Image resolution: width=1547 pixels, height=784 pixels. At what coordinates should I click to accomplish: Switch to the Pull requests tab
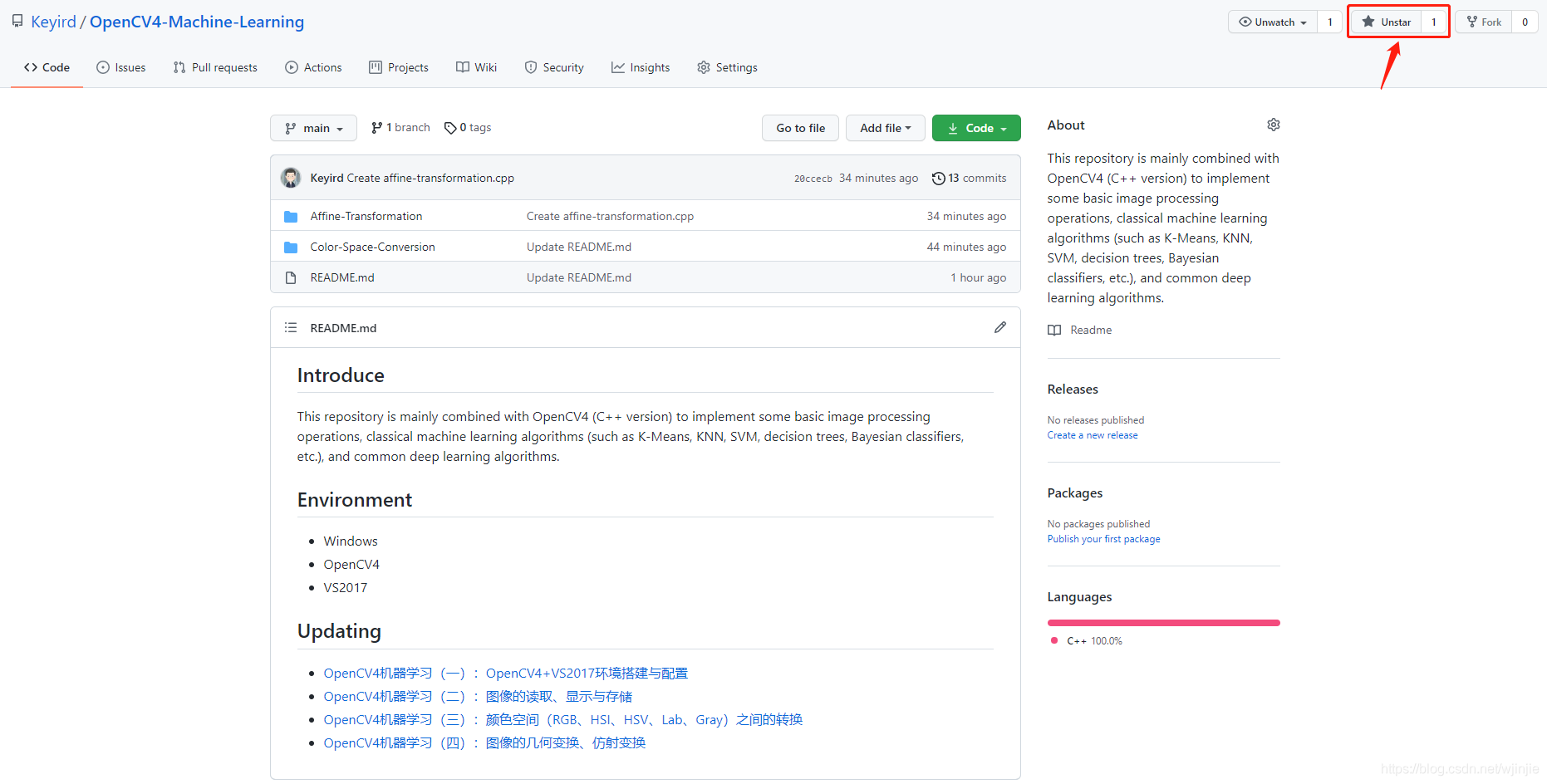[215, 67]
